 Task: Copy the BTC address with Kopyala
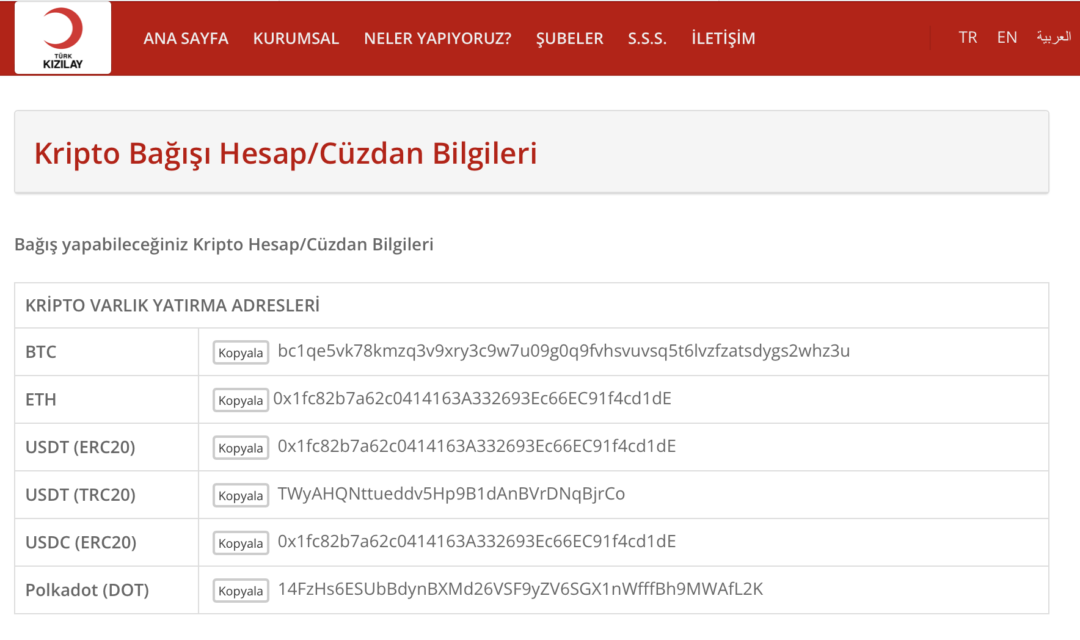tap(240, 353)
